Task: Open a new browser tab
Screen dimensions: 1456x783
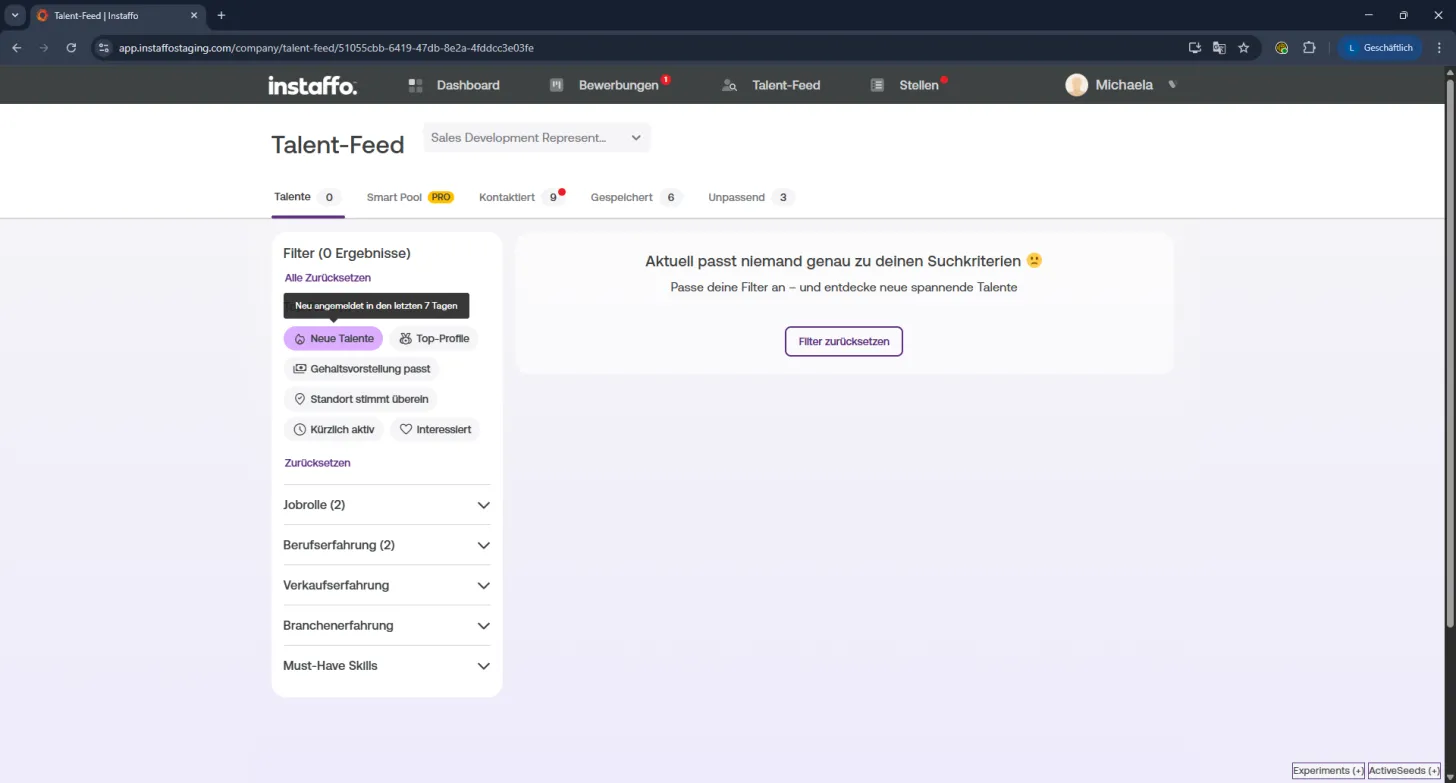Action: [x=221, y=15]
